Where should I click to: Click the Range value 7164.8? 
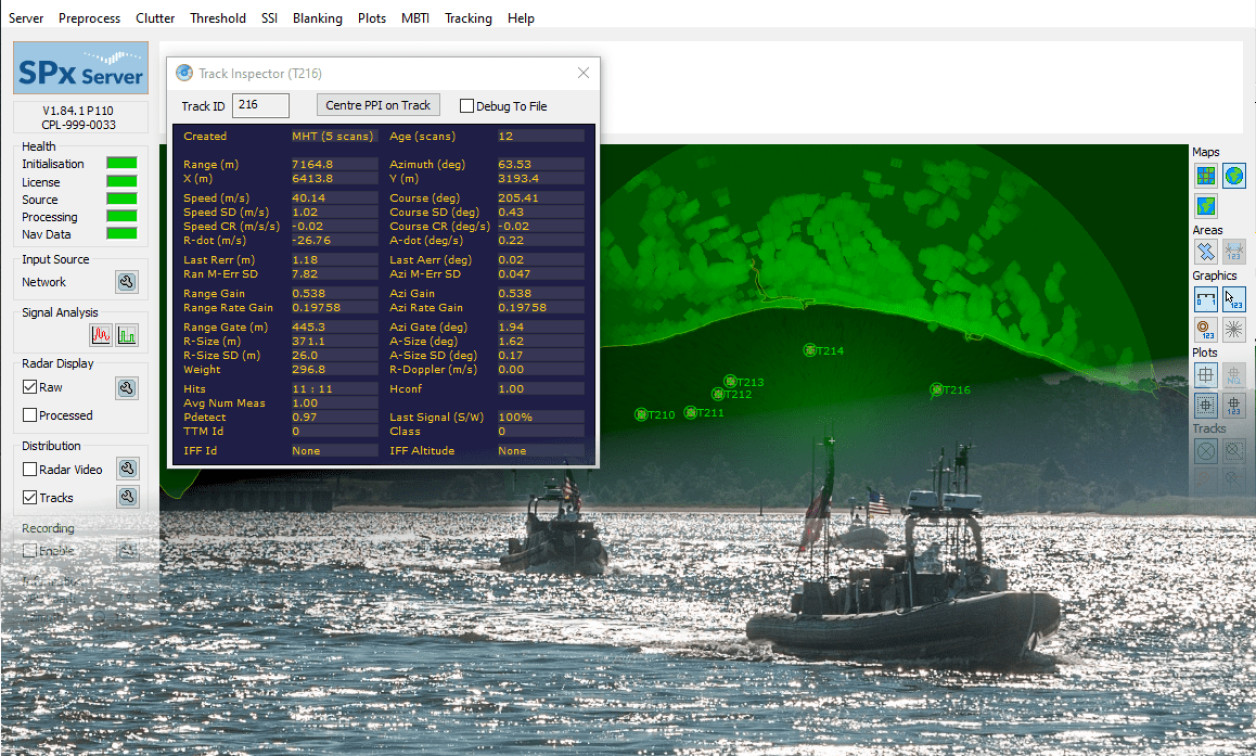(334, 164)
